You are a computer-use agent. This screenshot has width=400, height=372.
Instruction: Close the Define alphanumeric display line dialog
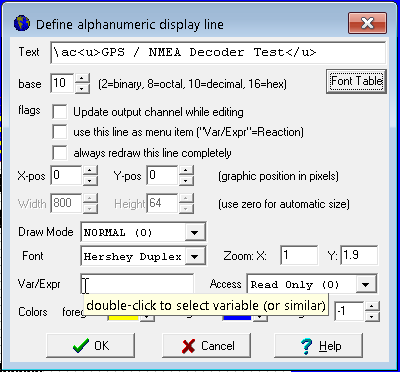(x=367, y=23)
